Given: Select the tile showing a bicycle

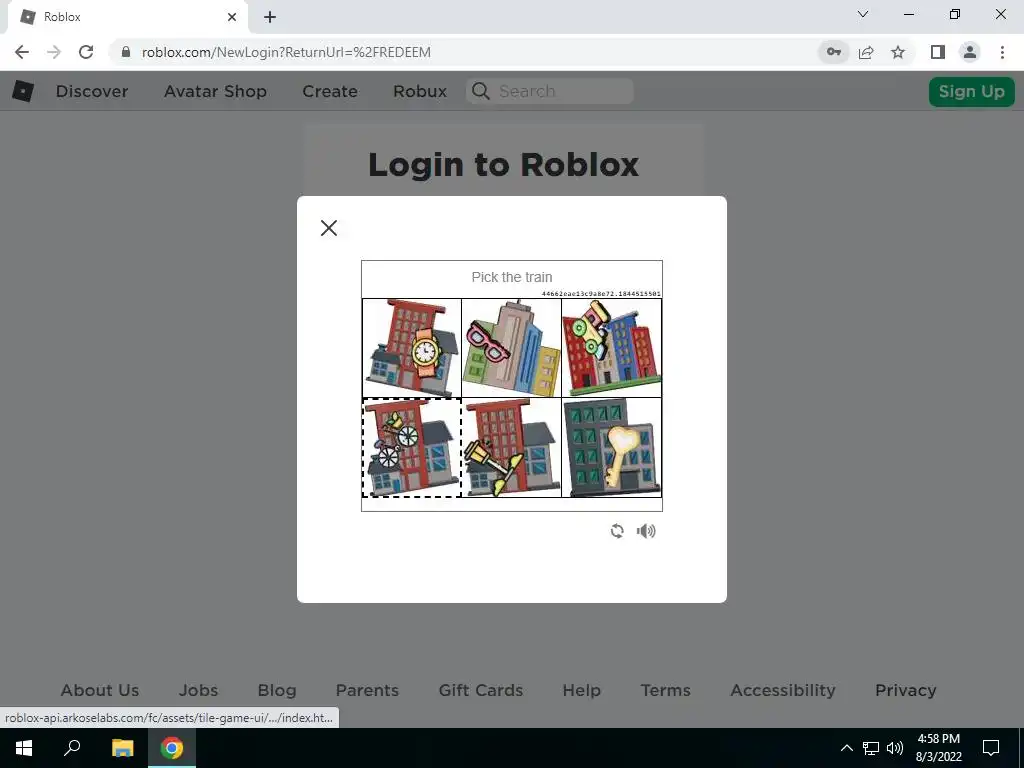Looking at the screenshot, I should [412, 448].
